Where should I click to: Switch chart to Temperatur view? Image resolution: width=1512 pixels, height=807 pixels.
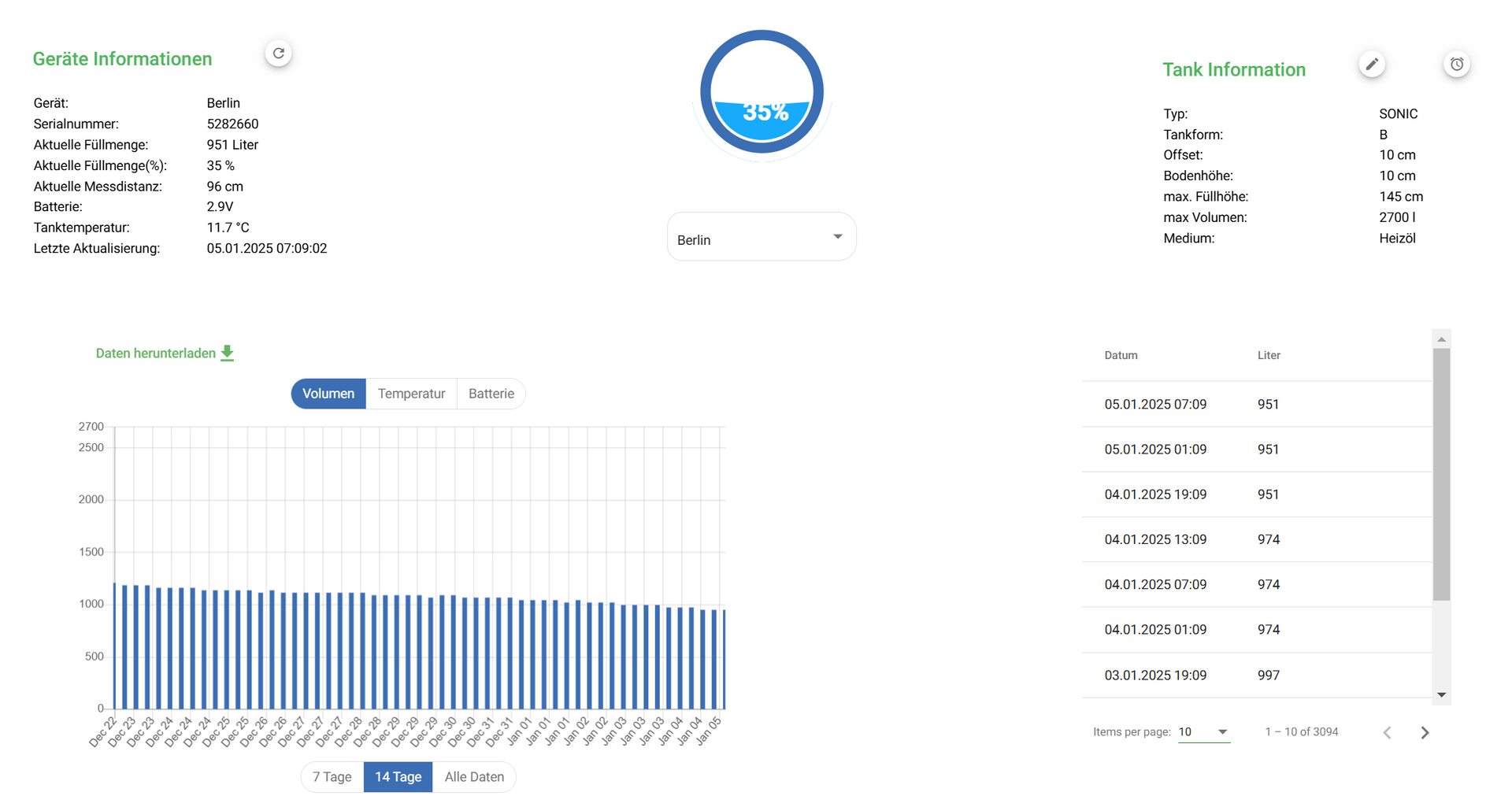click(411, 394)
